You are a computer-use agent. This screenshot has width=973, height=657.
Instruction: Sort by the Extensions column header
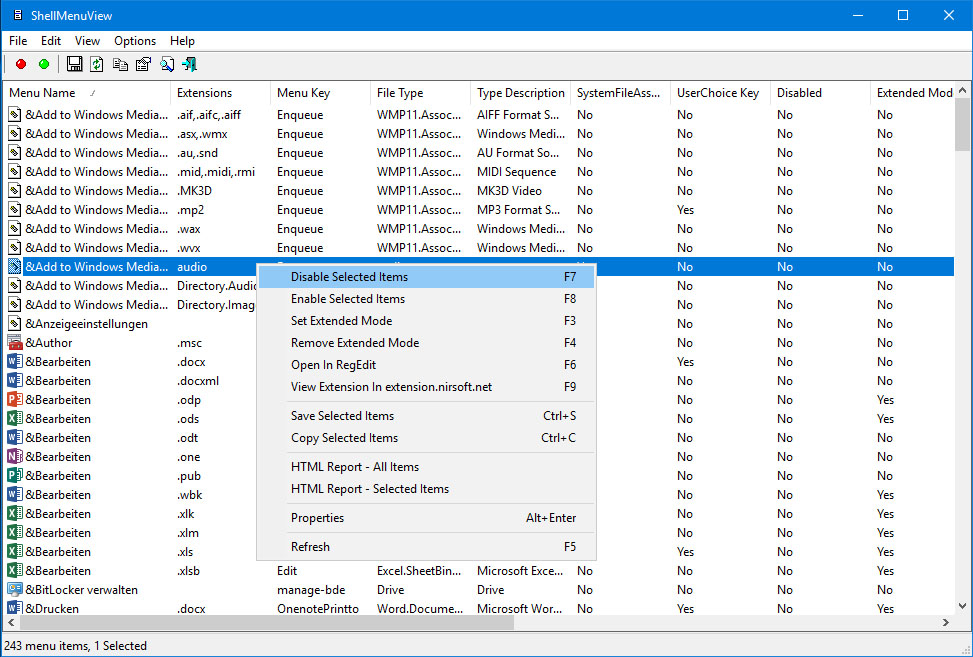tap(220, 93)
